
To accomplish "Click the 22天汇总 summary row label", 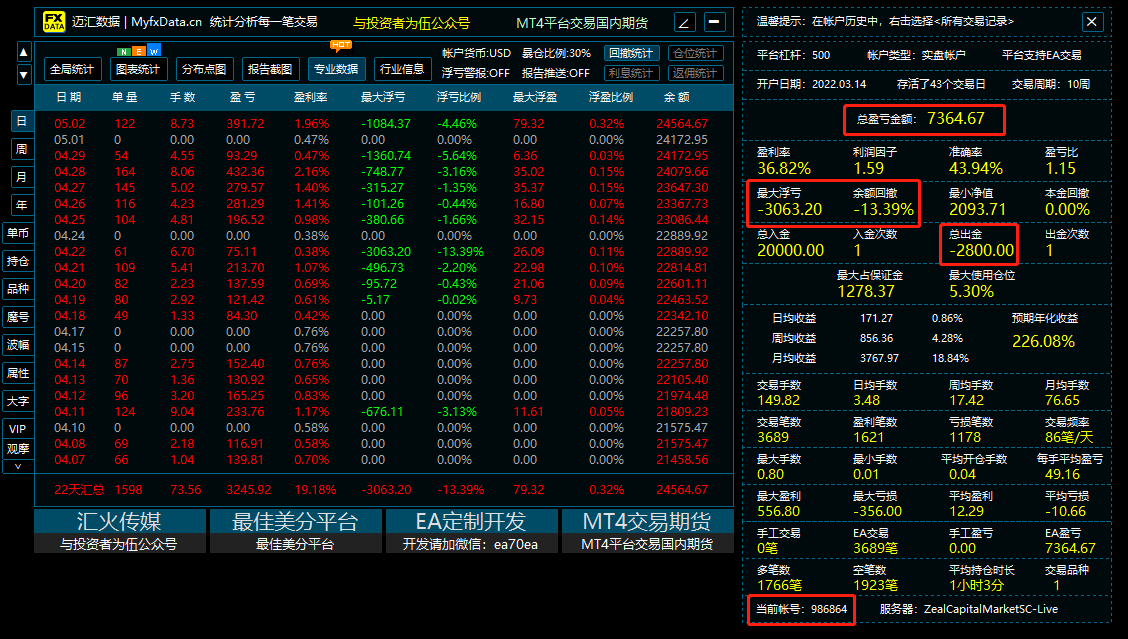I will click(x=79, y=489).
